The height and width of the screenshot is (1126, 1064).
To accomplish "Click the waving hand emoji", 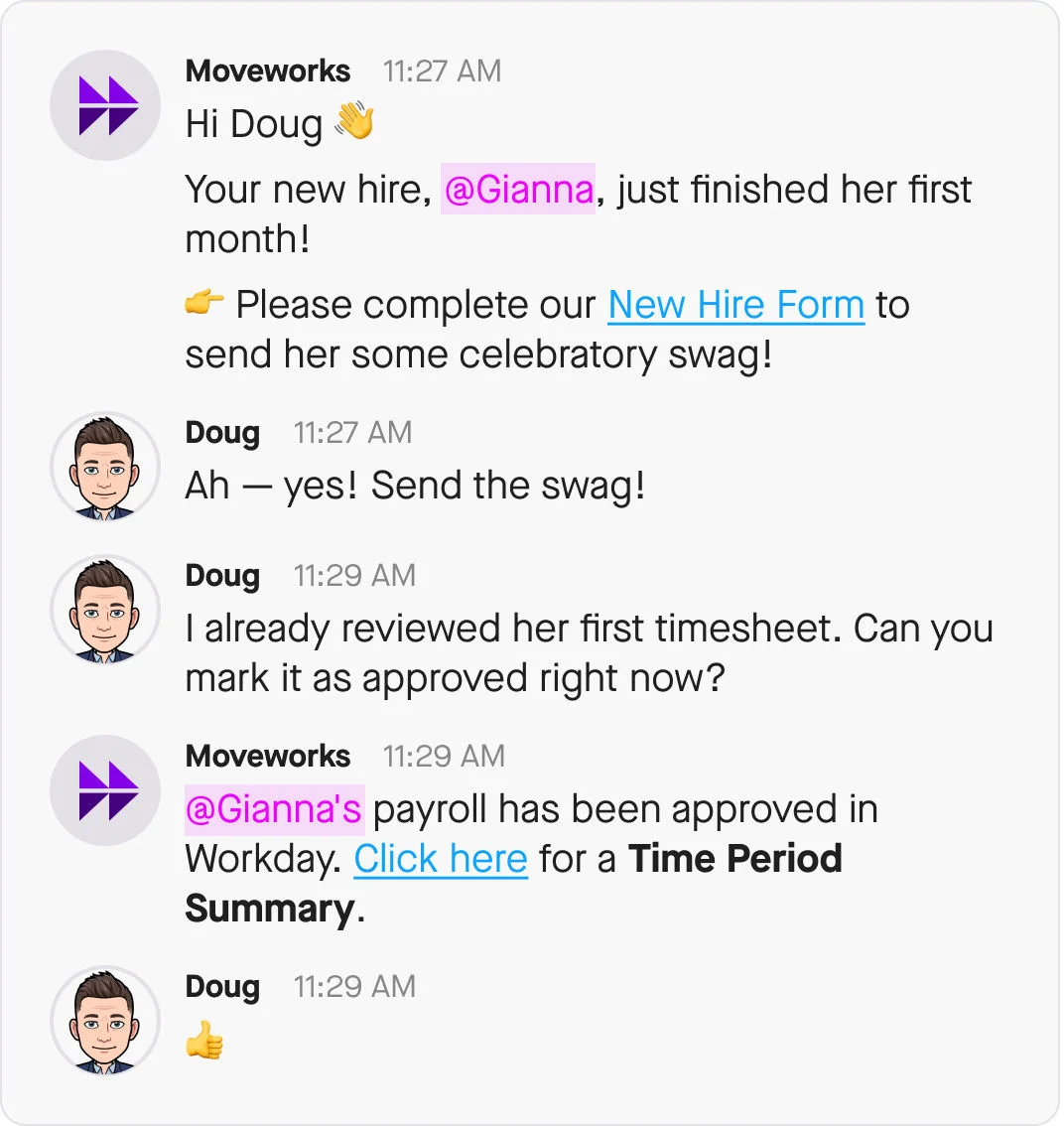I will click(x=354, y=123).
